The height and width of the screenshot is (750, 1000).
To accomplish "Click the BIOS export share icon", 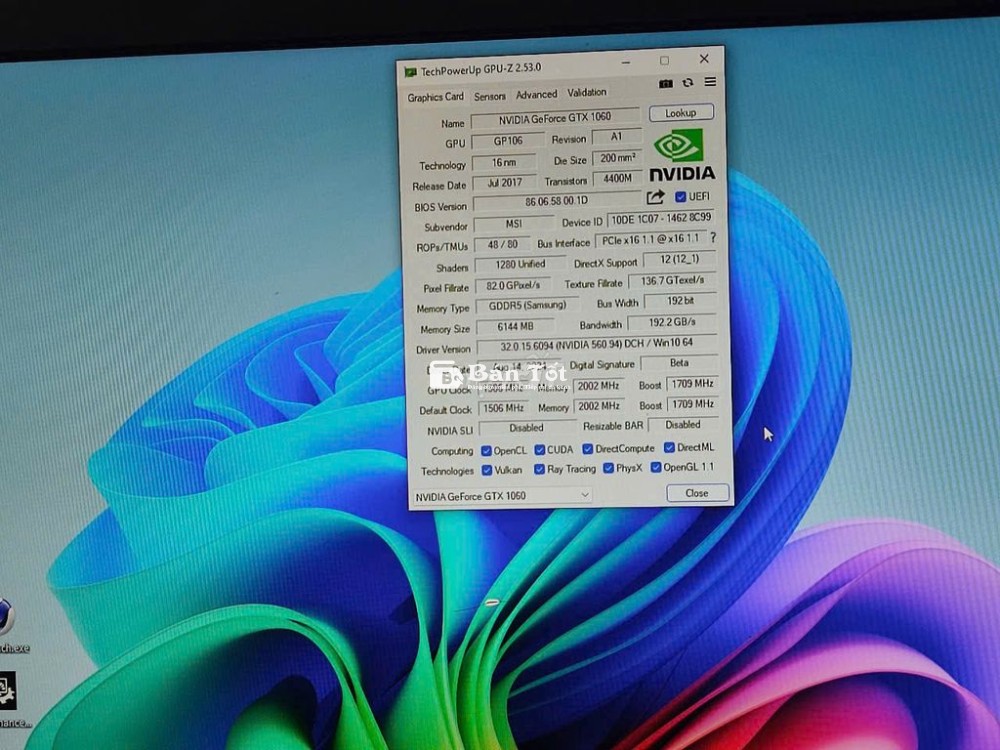I will click(x=655, y=197).
